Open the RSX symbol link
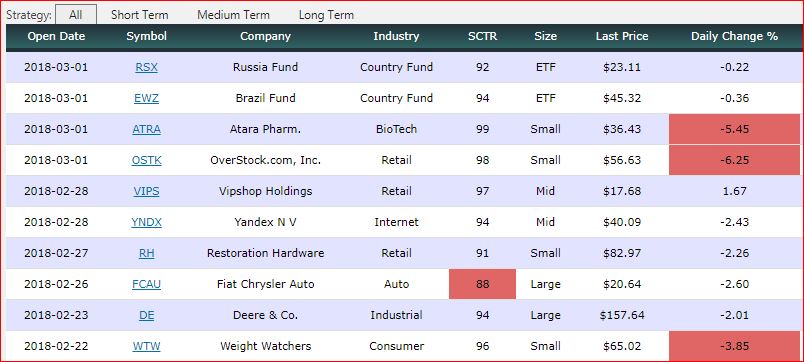Viewport: 804px width, 362px height. (147, 67)
